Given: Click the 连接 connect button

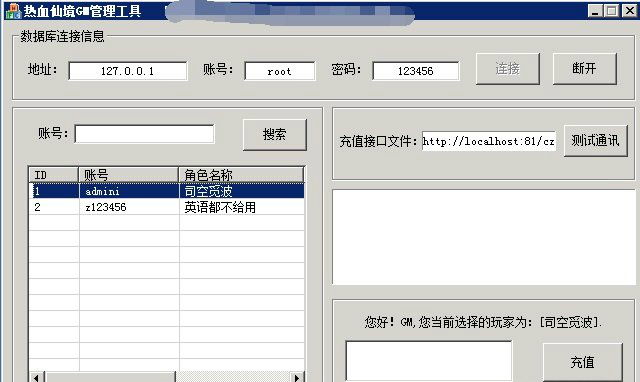Looking at the screenshot, I should tap(508, 69).
